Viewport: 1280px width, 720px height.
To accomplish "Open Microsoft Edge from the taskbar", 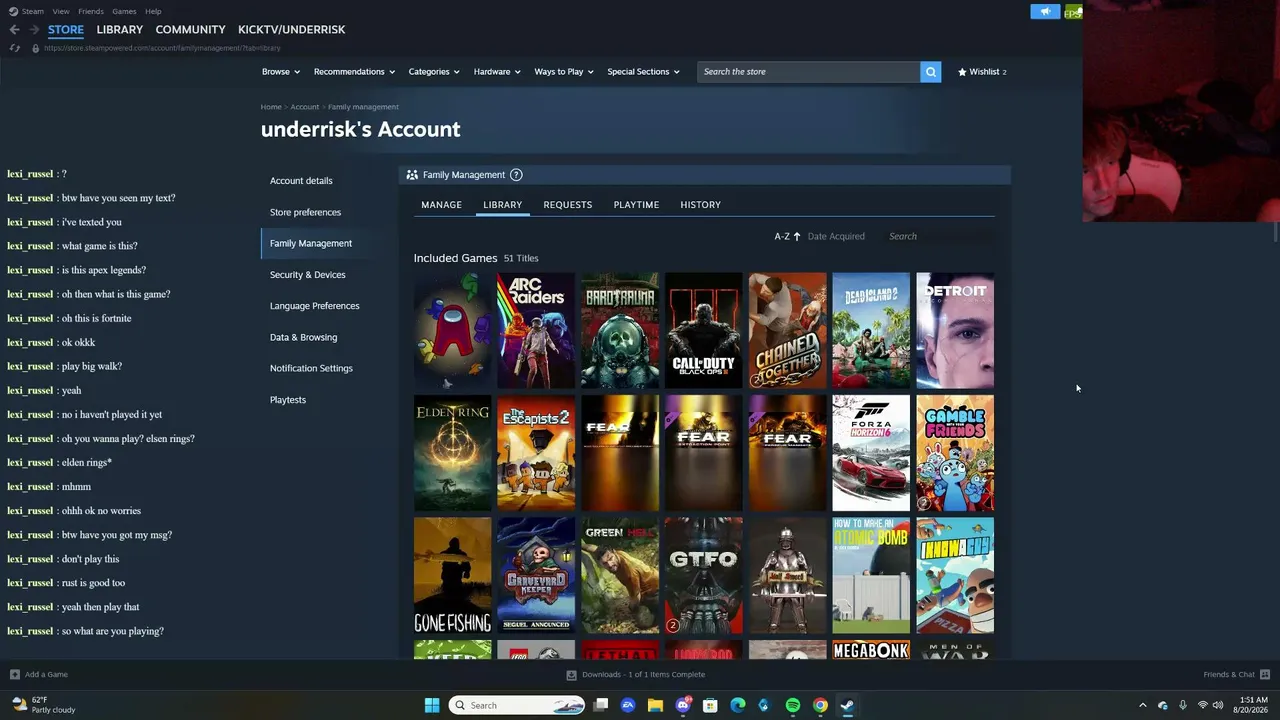I will [738, 705].
